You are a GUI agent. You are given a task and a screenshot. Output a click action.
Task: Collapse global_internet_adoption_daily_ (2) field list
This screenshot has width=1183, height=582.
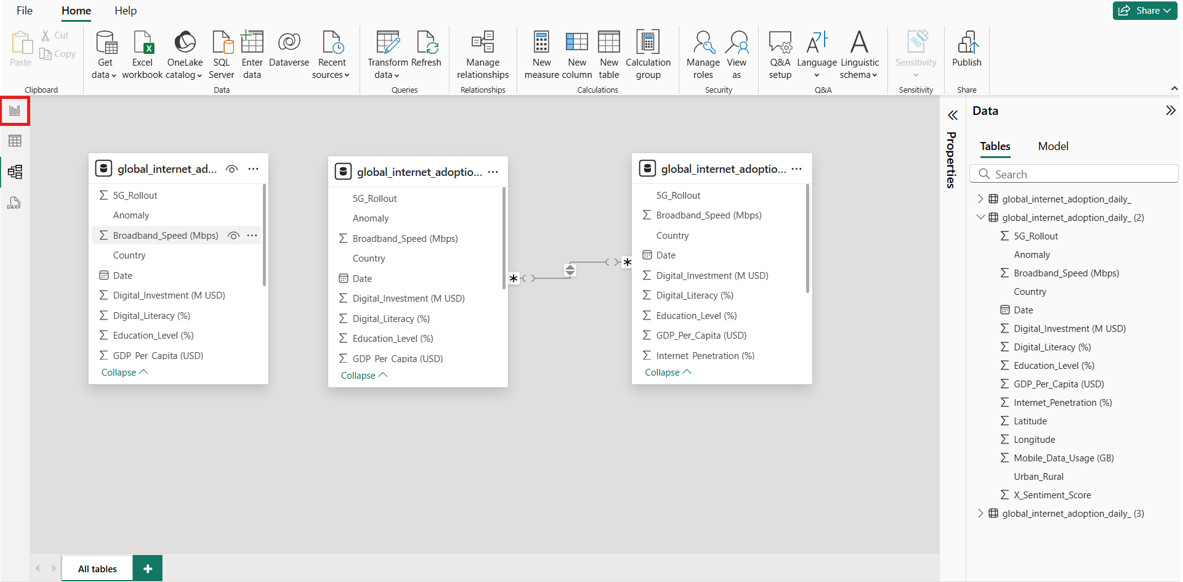pyautogui.click(x=981, y=217)
